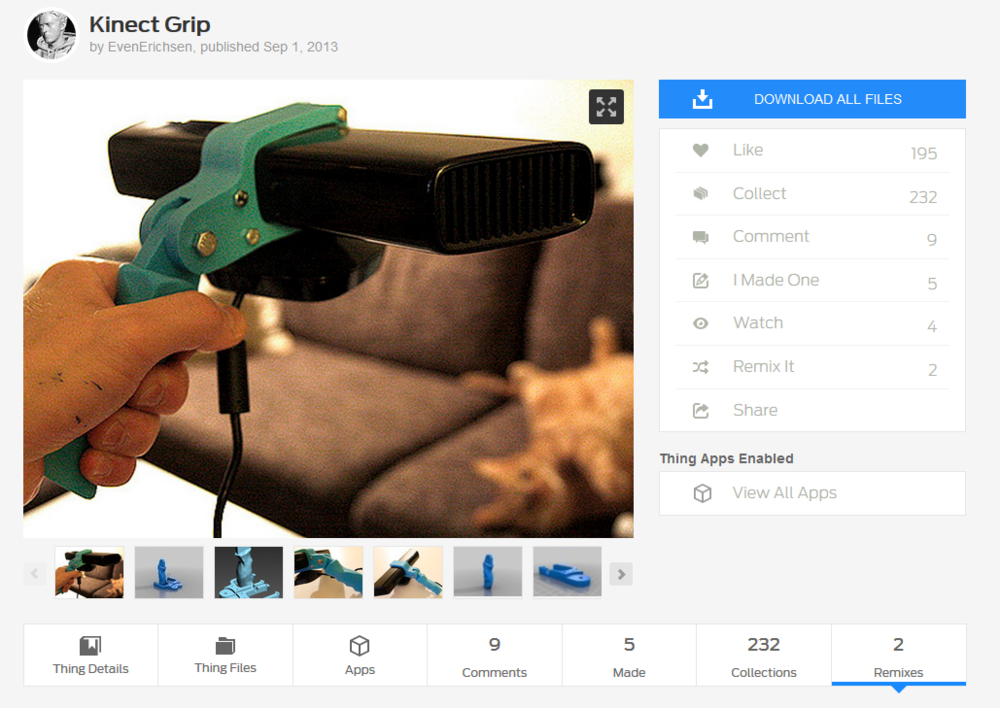Click the cube icon beside View All Apps
Screen dimensions: 1000x708
(x=702, y=493)
